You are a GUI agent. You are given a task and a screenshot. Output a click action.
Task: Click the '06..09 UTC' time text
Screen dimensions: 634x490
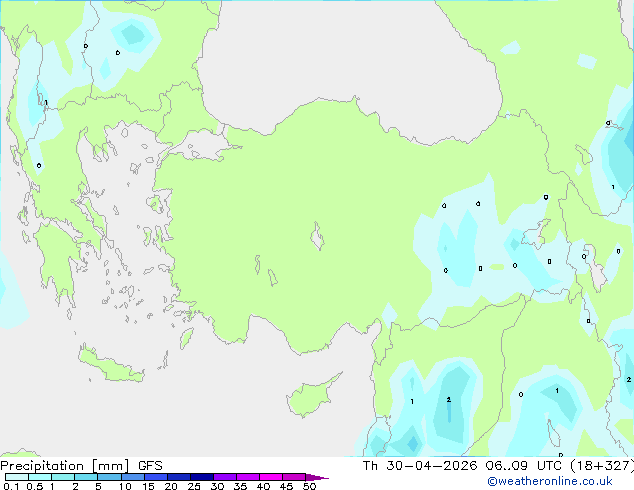pos(524,466)
